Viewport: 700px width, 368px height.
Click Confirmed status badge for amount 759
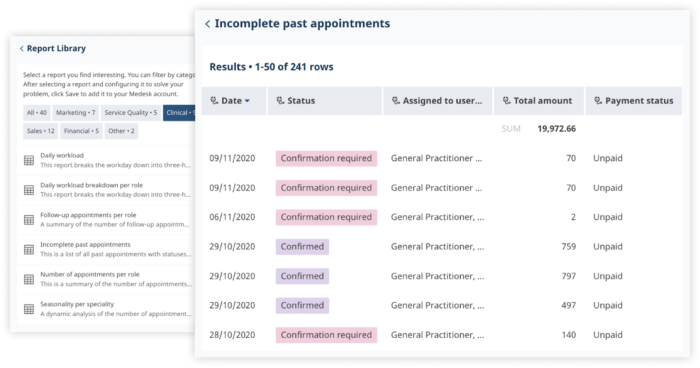(302, 247)
